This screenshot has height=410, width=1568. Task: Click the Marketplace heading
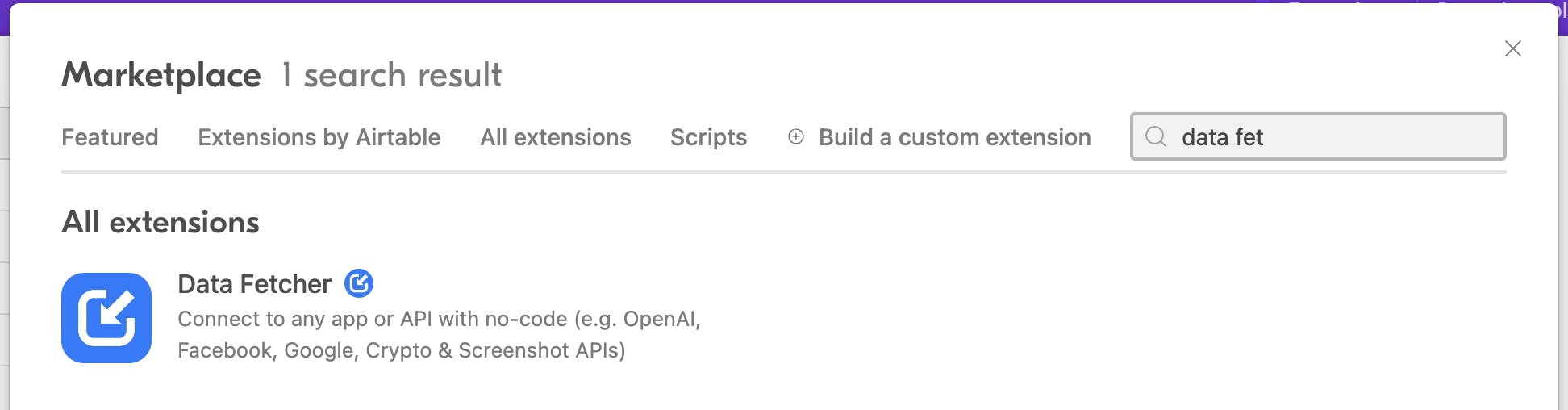pos(161,75)
